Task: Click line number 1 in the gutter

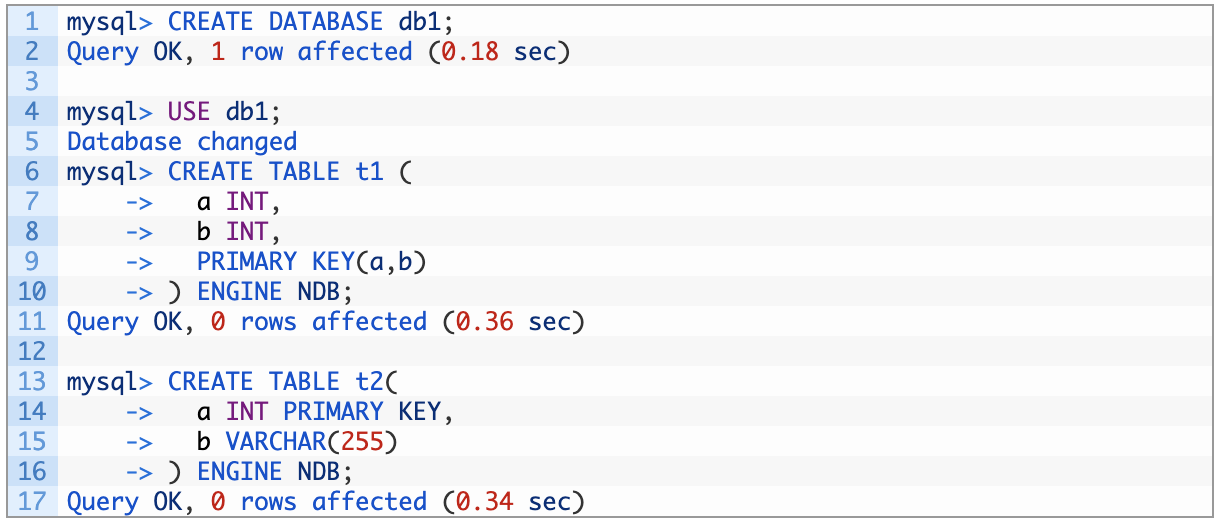Action: [32, 22]
